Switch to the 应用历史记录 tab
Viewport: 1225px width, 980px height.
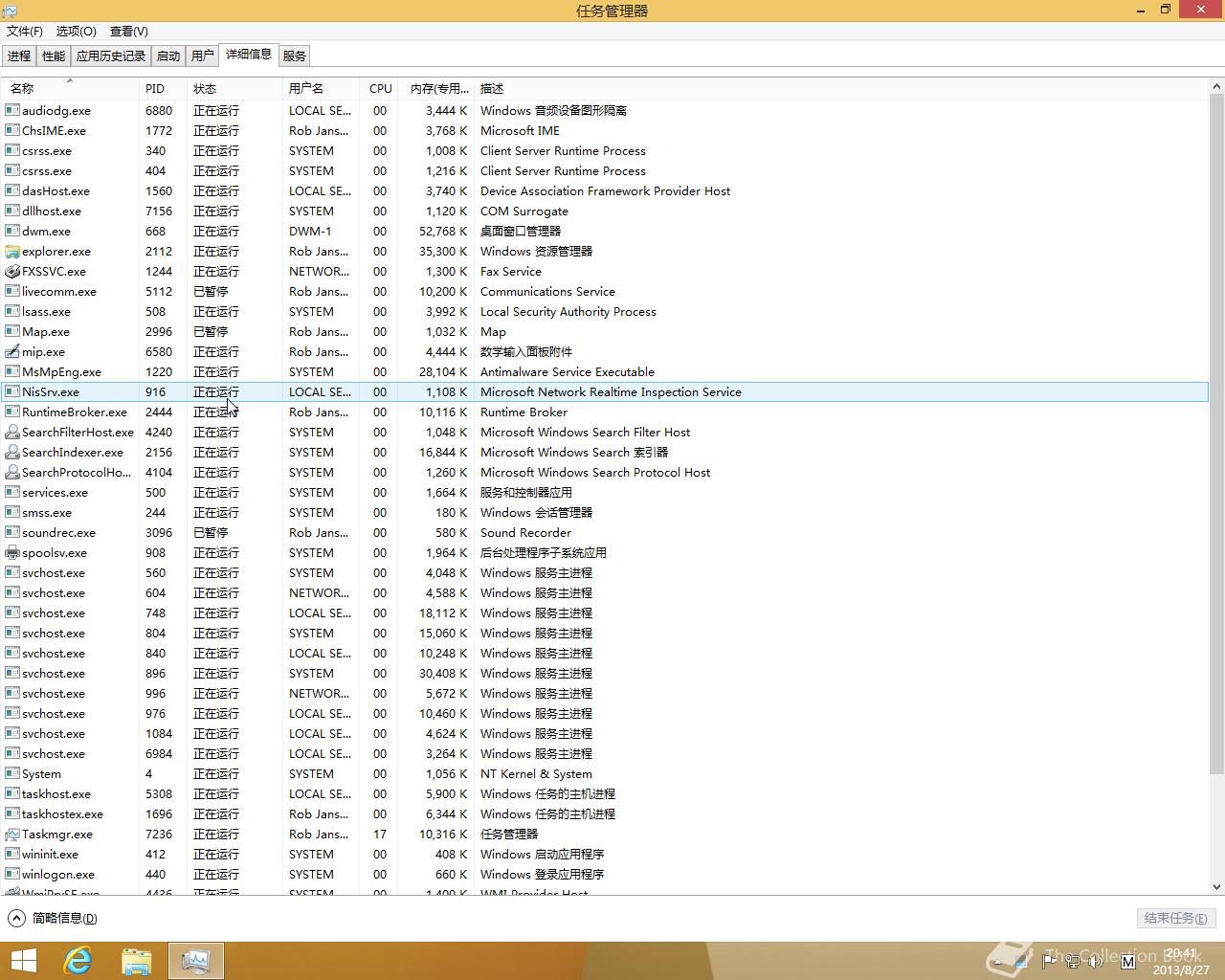(111, 56)
